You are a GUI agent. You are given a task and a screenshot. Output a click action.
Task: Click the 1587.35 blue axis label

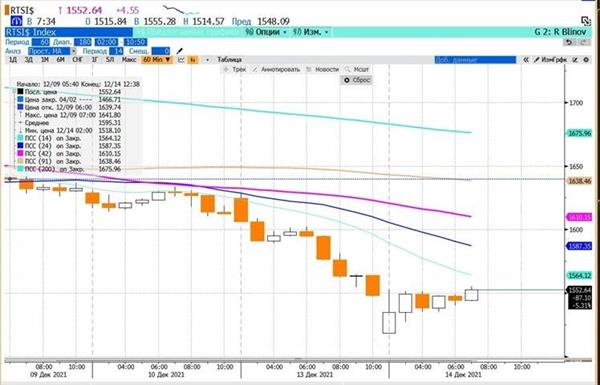579,246
